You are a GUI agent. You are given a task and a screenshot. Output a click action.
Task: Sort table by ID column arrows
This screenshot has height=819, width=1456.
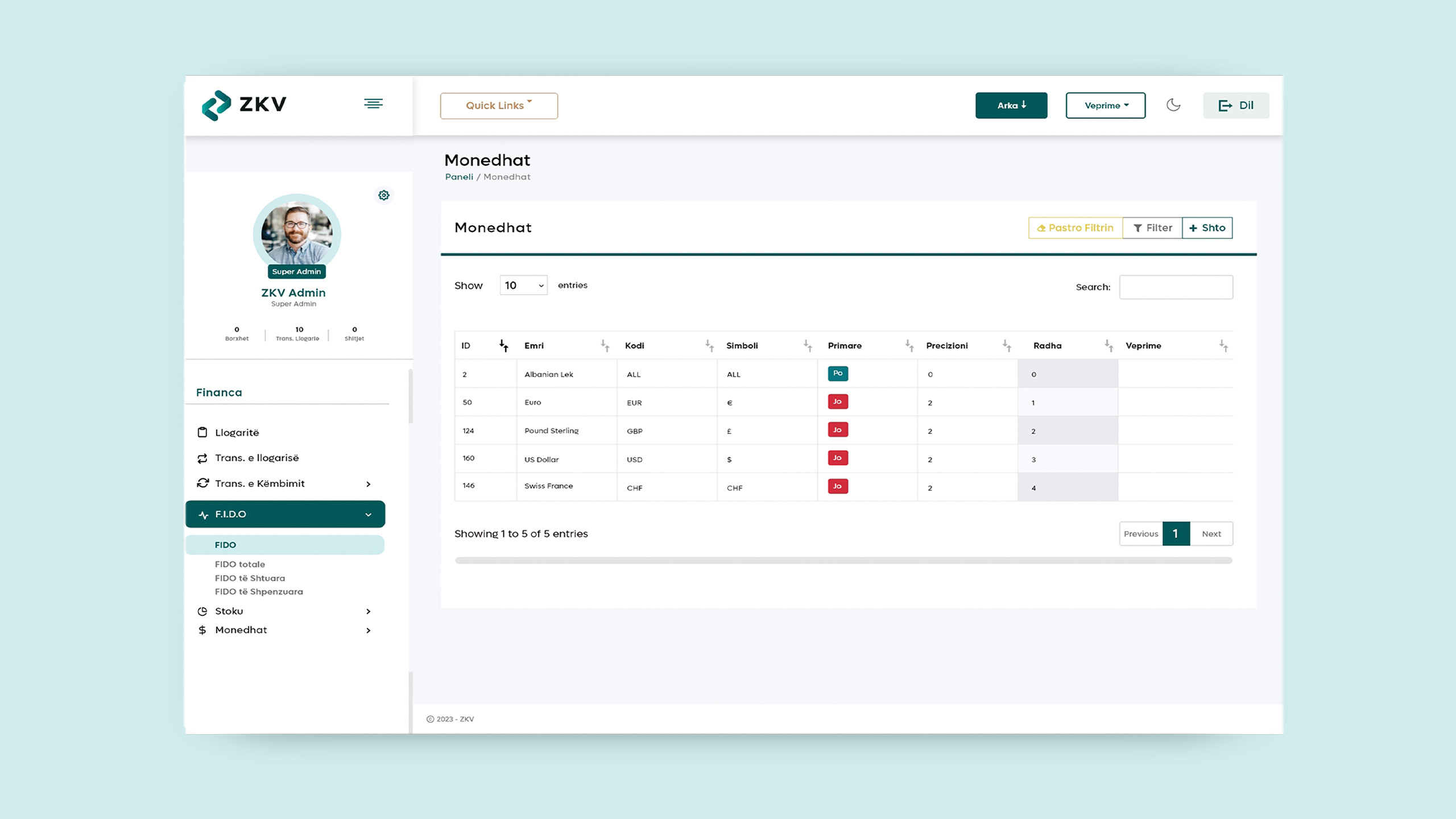504,346
